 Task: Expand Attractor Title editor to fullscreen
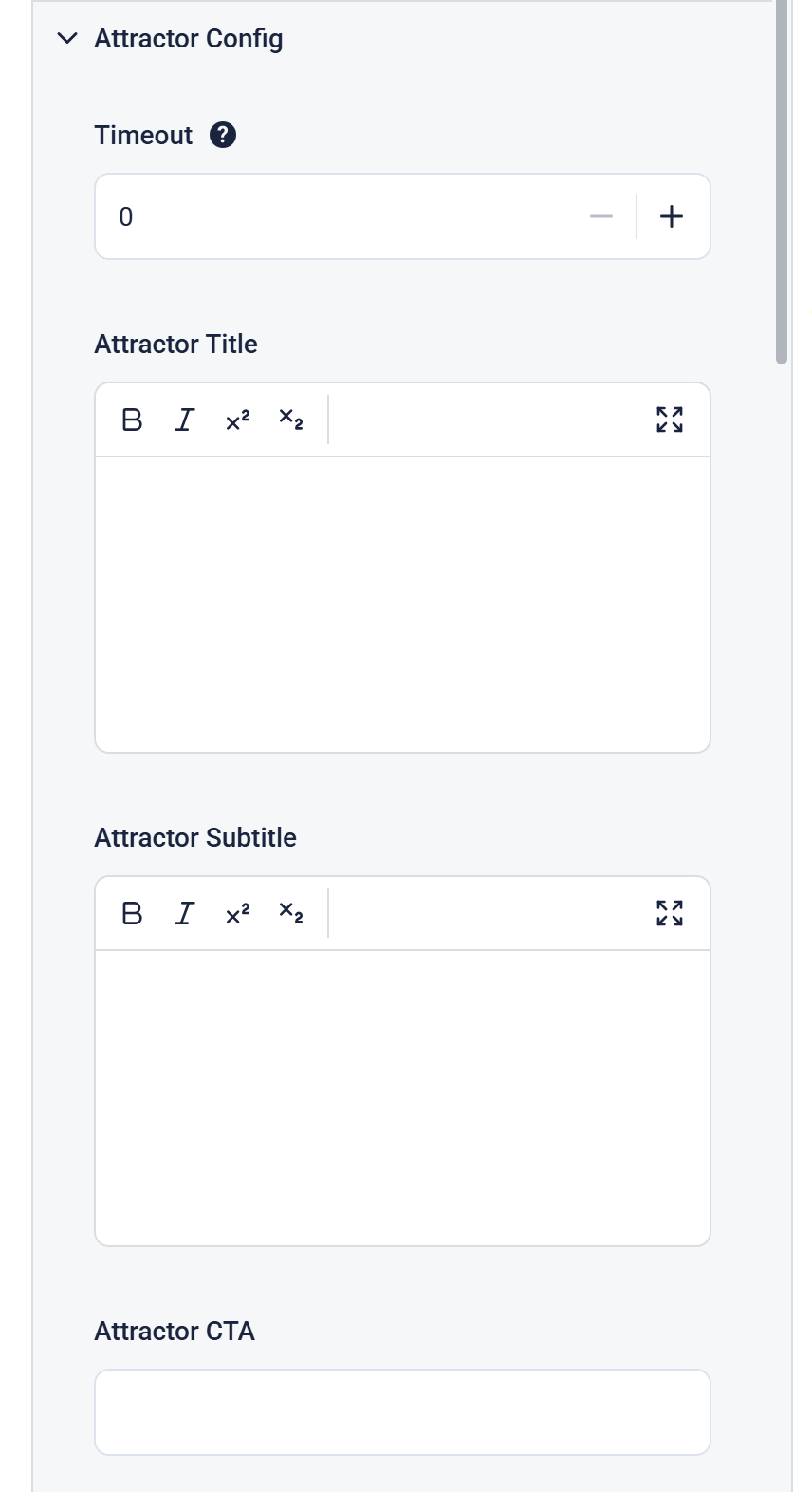(670, 420)
